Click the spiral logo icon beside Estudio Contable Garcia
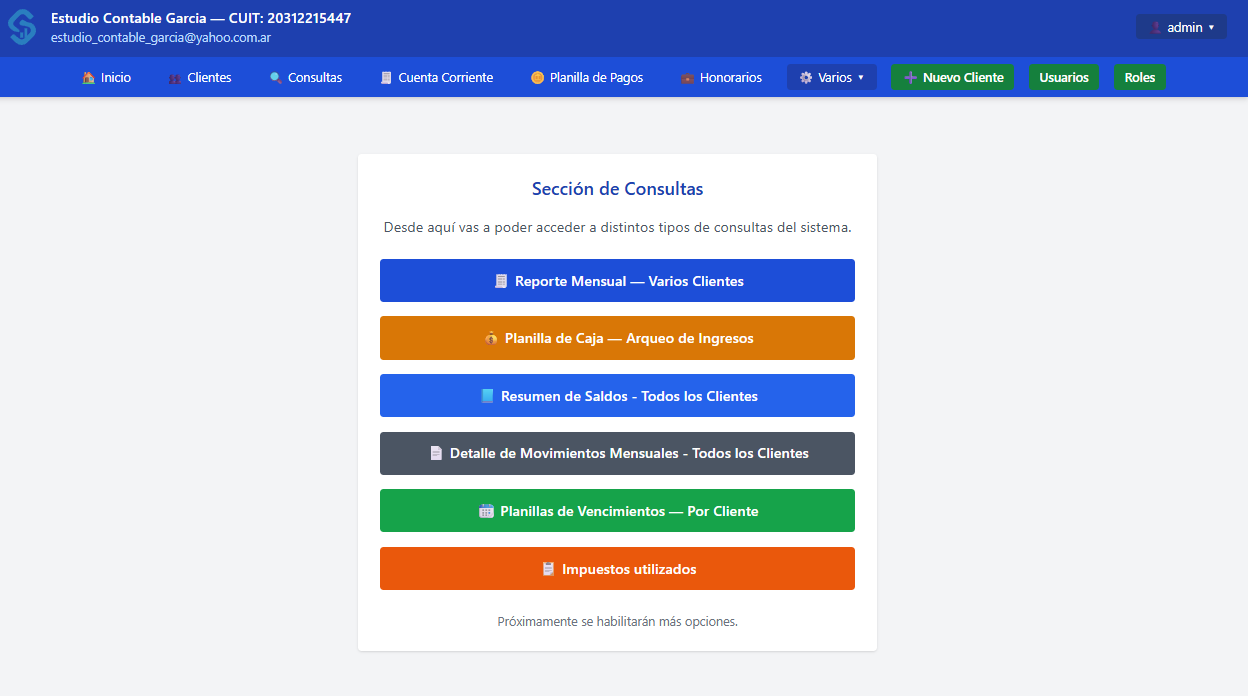The width and height of the screenshot is (1248, 696). click(x=21, y=28)
